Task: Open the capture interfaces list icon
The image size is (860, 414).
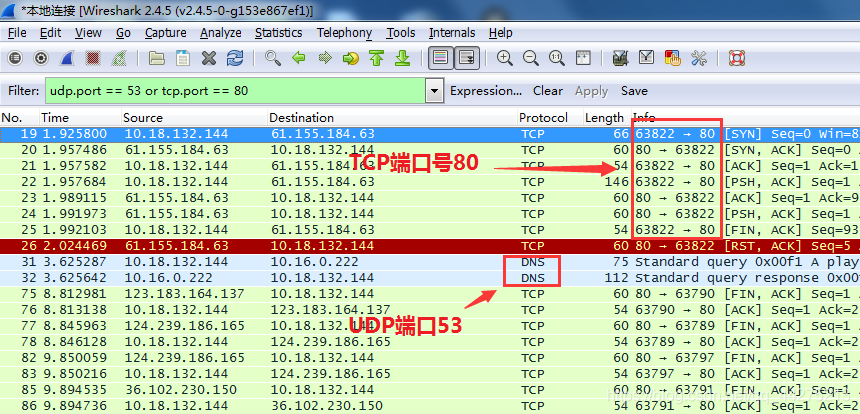Action: 15,58
